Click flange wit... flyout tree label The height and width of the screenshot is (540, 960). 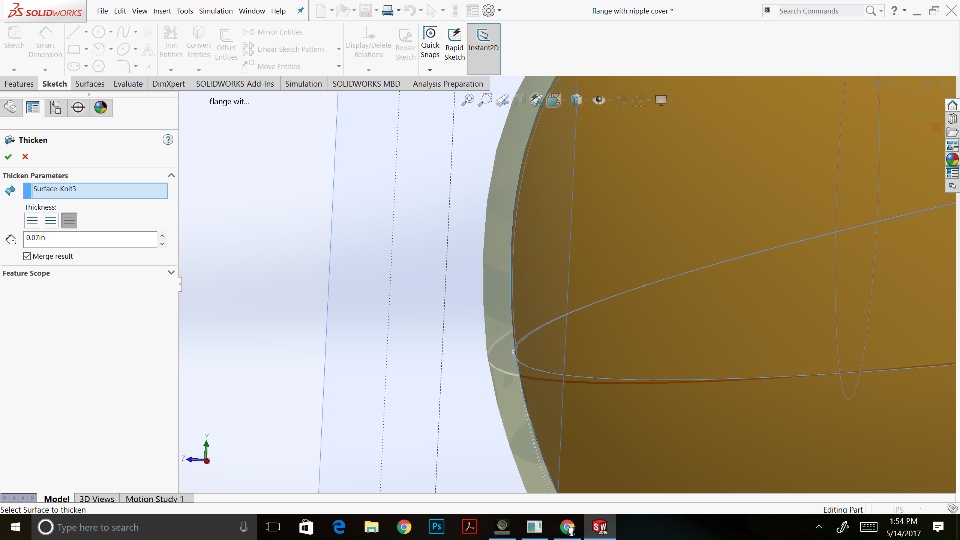[228, 101]
